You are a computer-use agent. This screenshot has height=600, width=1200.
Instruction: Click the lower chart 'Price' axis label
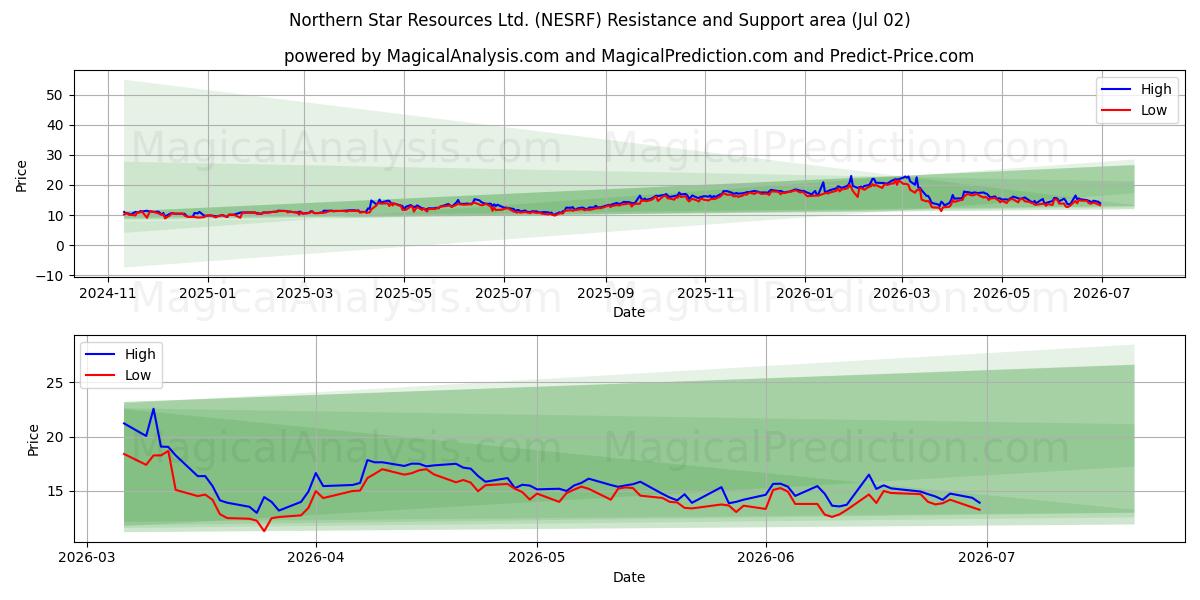tap(34, 440)
